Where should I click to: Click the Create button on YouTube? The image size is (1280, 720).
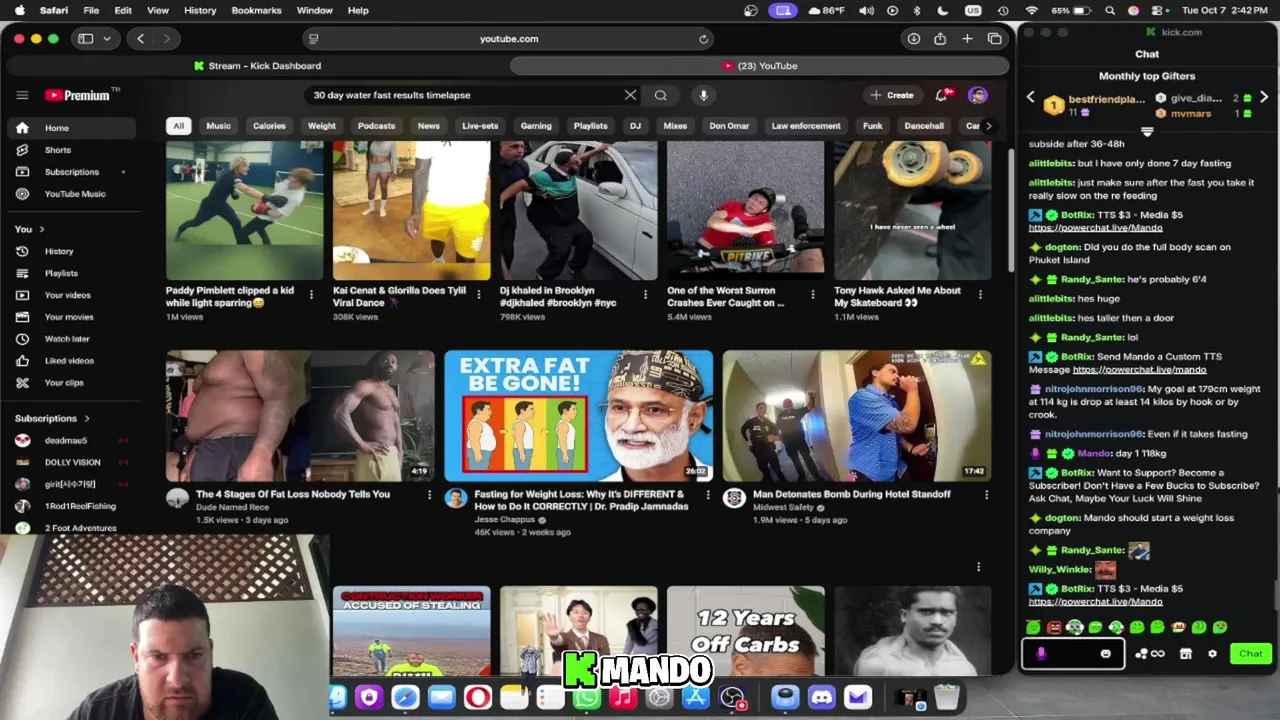pyautogui.click(x=892, y=95)
